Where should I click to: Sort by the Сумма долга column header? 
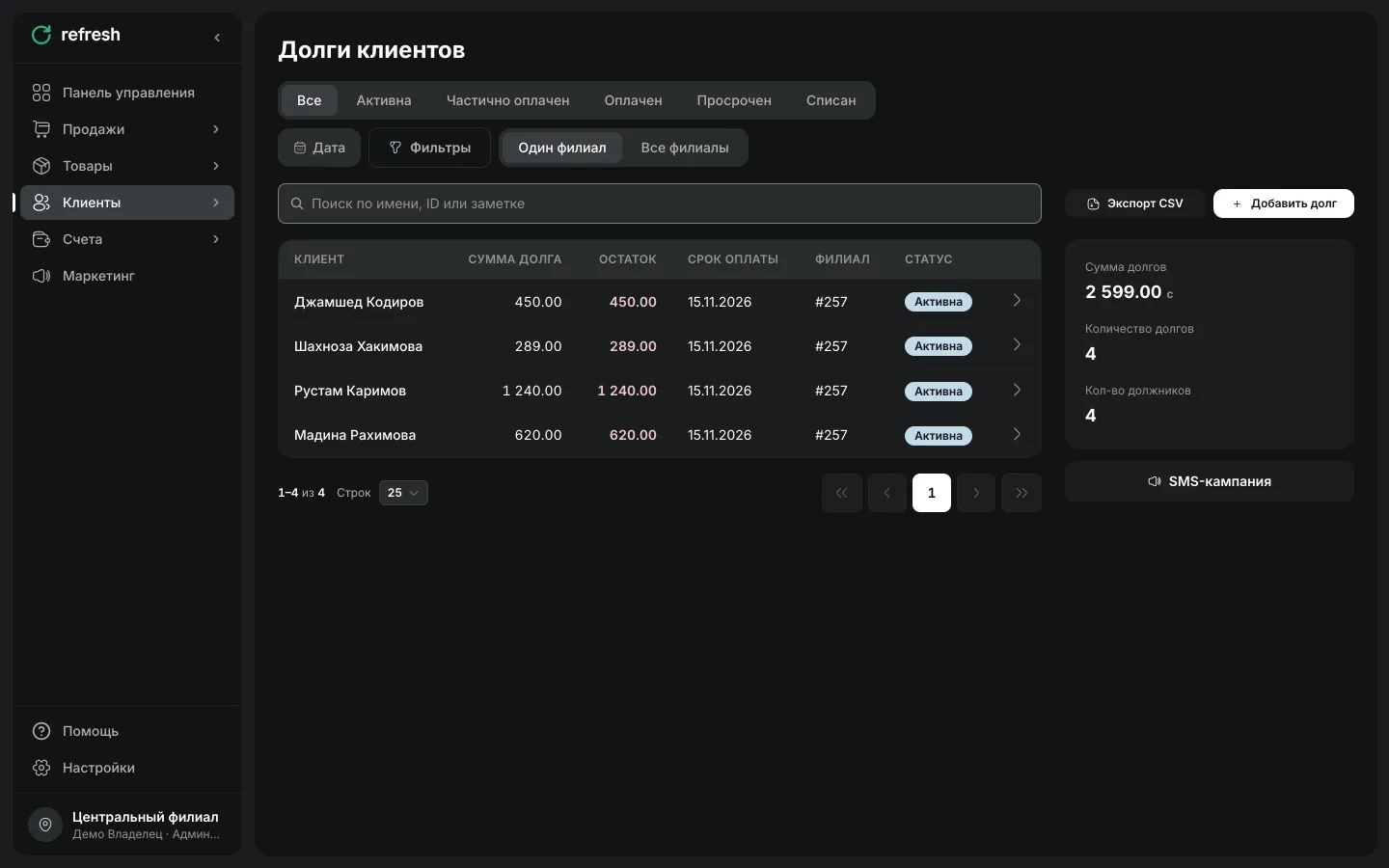[515, 259]
